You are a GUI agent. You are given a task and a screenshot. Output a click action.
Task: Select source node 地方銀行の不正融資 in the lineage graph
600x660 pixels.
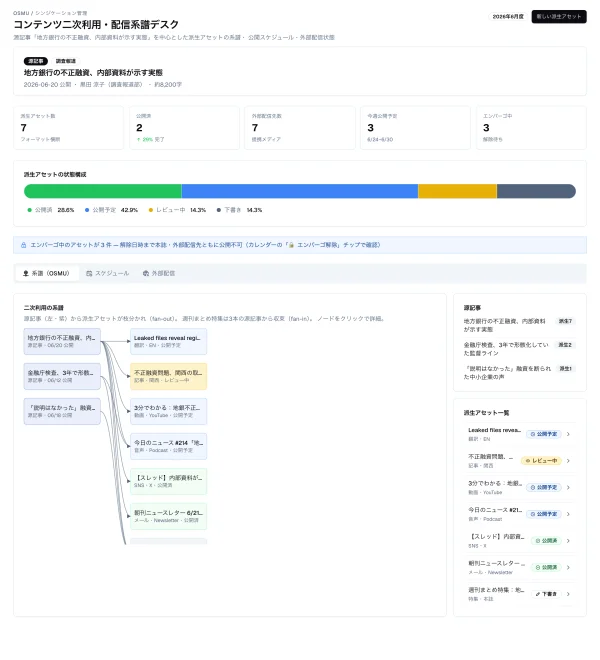tap(62, 341)
